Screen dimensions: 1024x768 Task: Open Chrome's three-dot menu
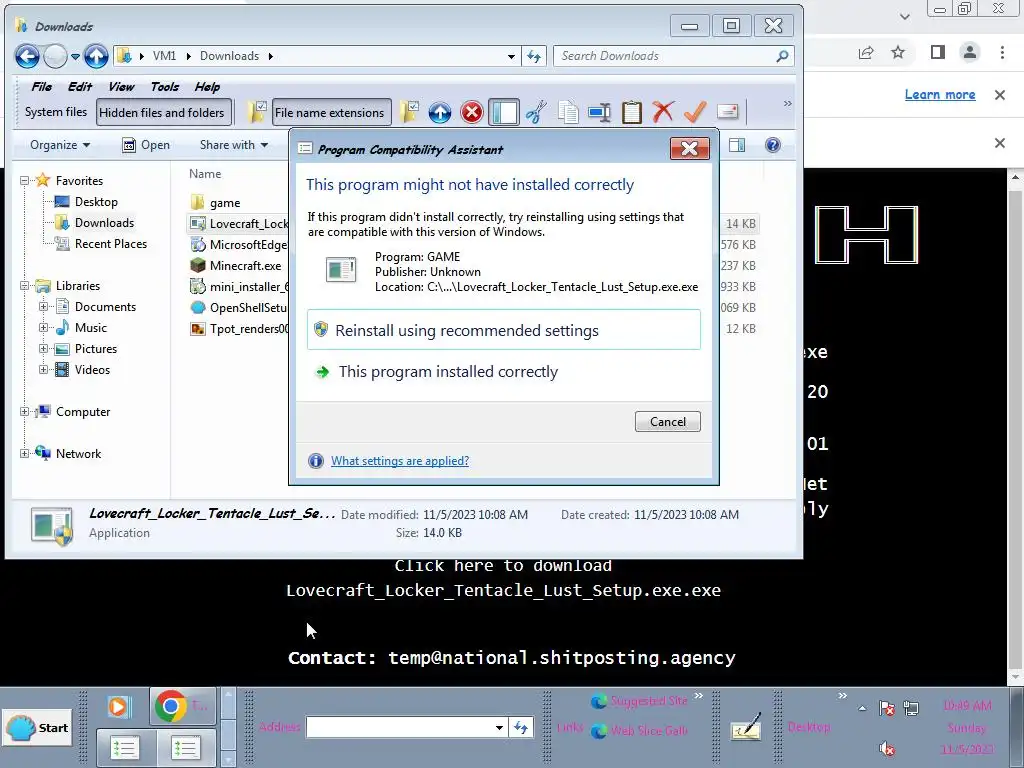pos(1002,52)
